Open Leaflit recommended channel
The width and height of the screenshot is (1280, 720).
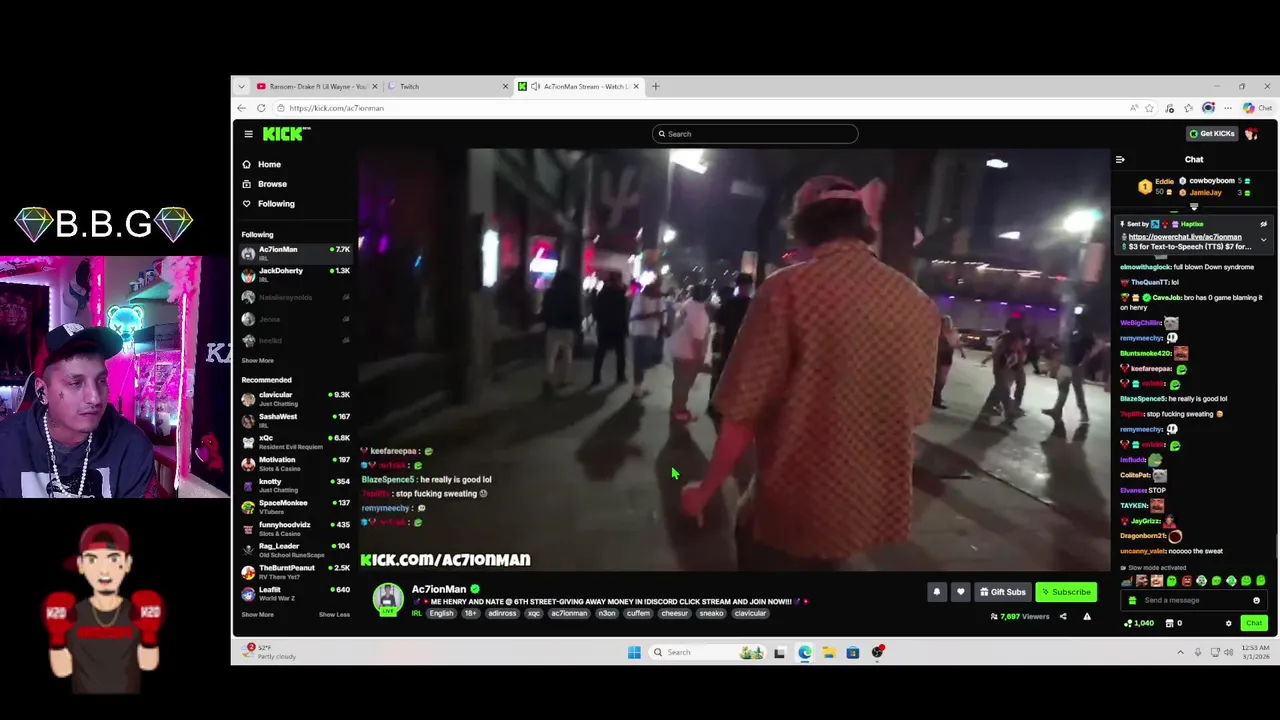click(295, 593)
